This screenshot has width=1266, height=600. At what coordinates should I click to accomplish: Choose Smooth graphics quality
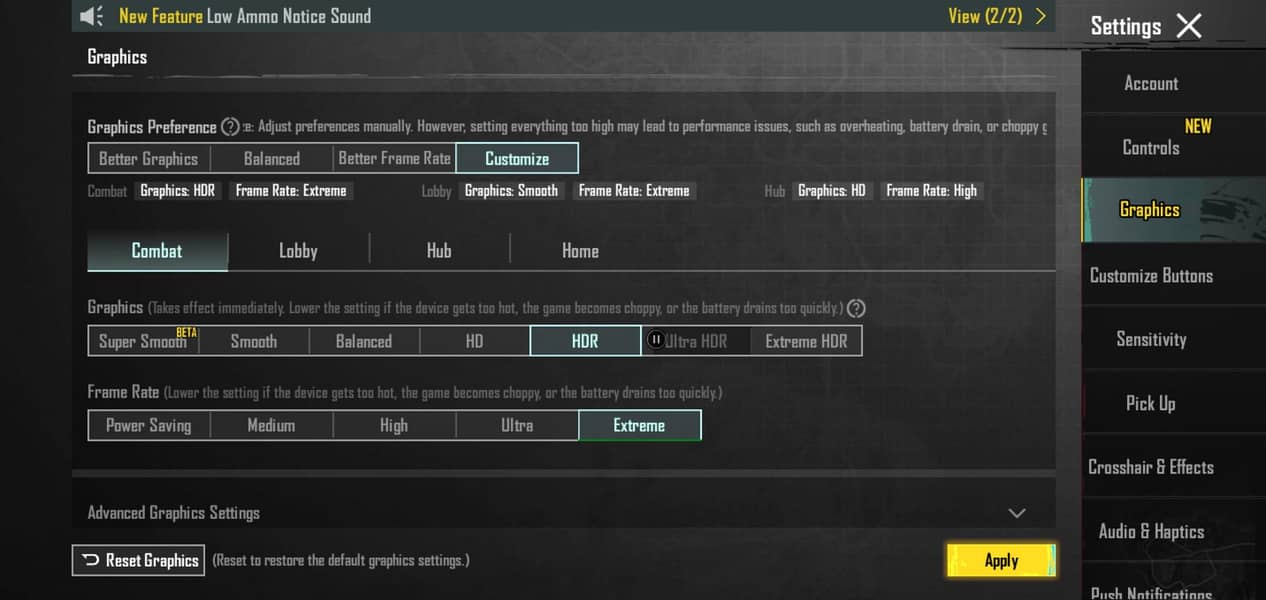[253, 341]
